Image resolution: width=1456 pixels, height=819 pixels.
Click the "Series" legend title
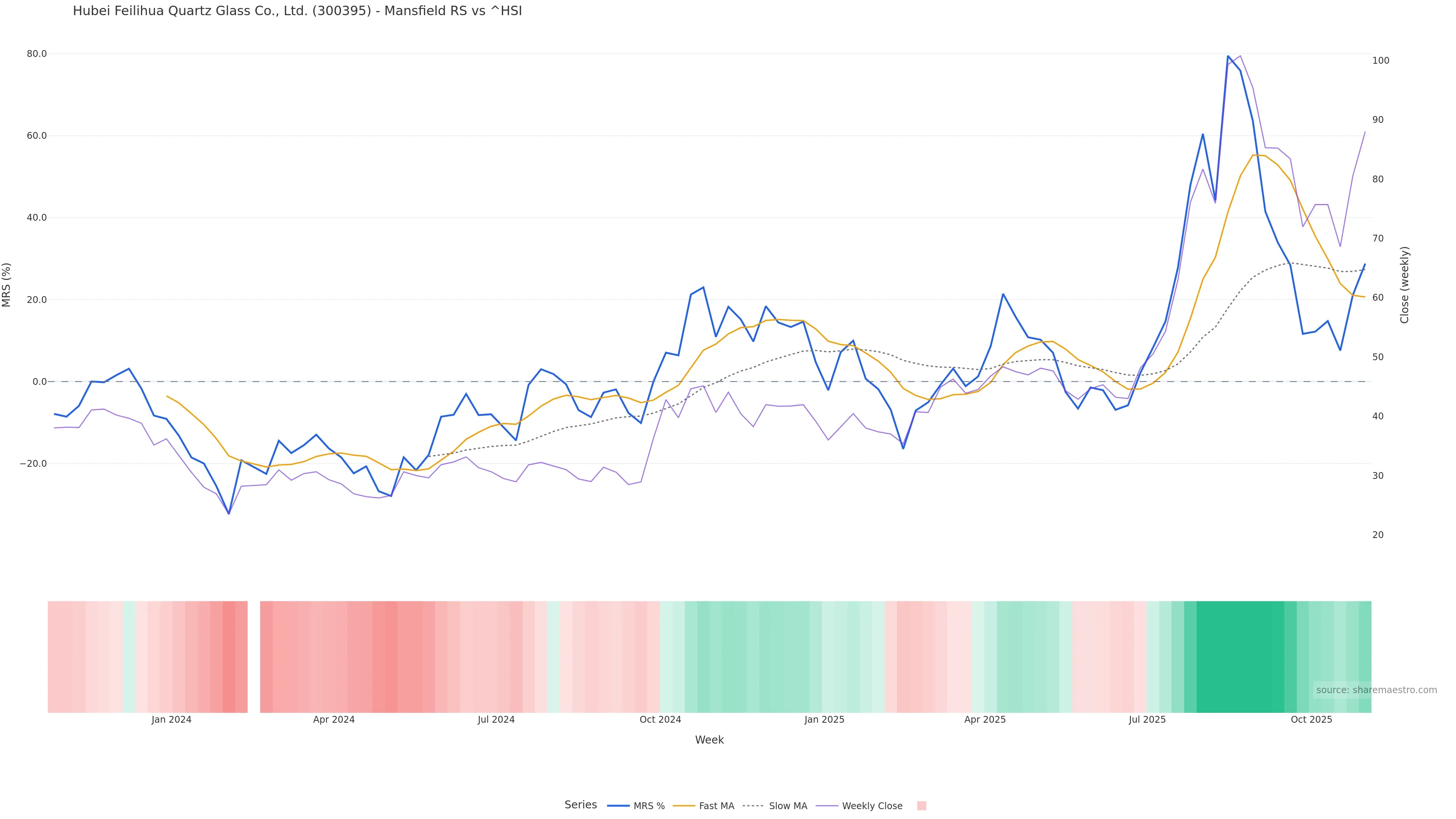click(581, 805)
